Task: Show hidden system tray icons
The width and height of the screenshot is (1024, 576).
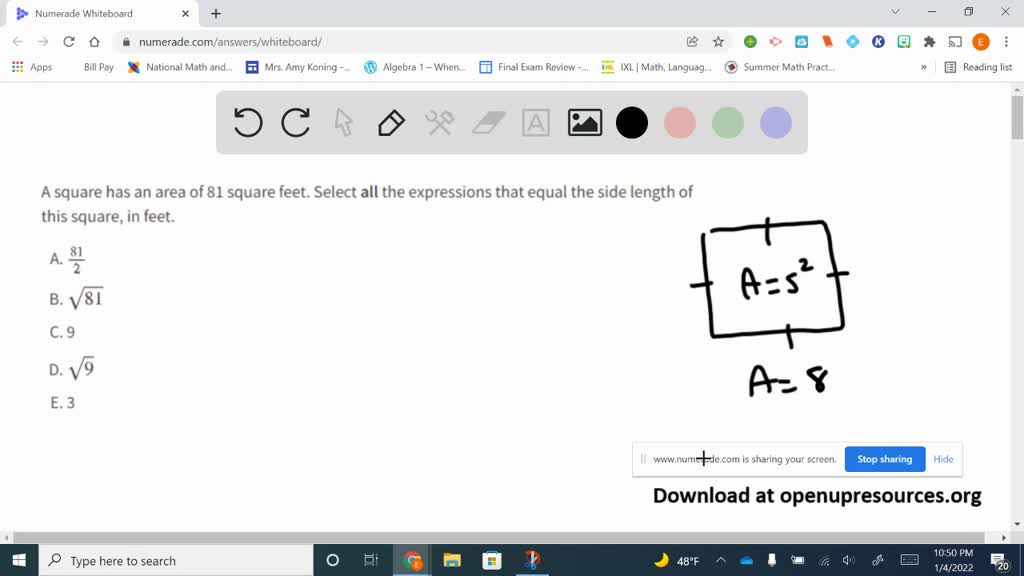Action: (720, 561)
